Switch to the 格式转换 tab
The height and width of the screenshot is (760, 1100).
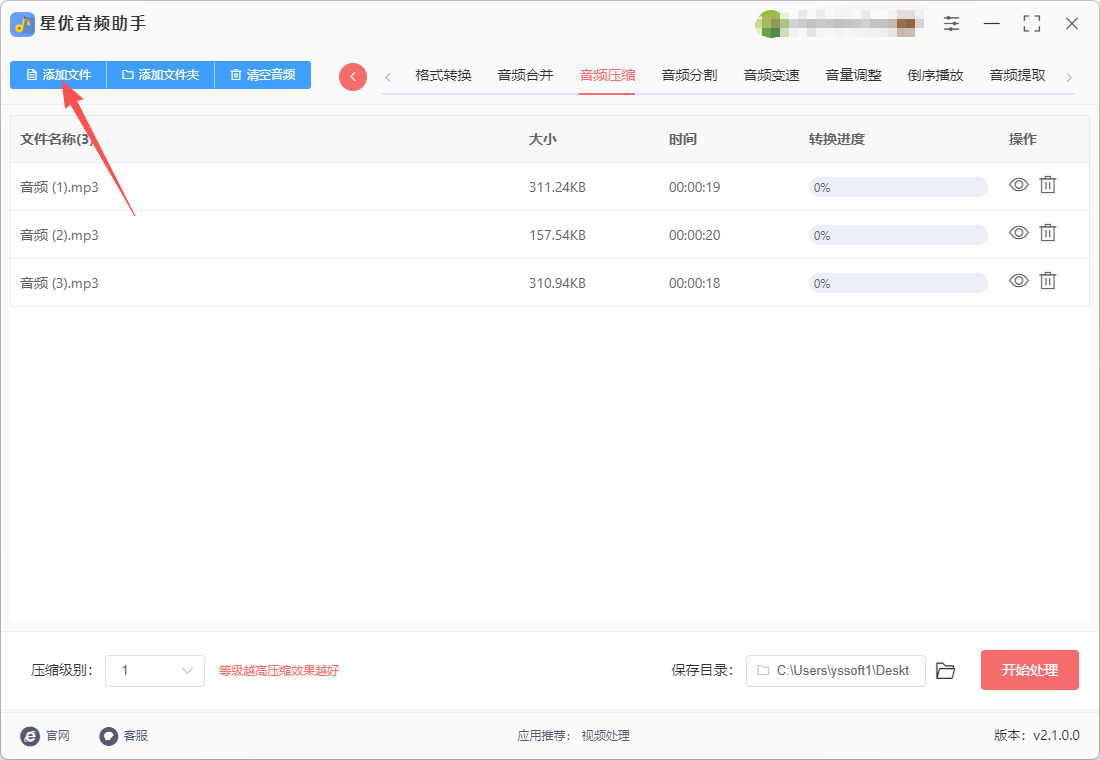point(443,75)
